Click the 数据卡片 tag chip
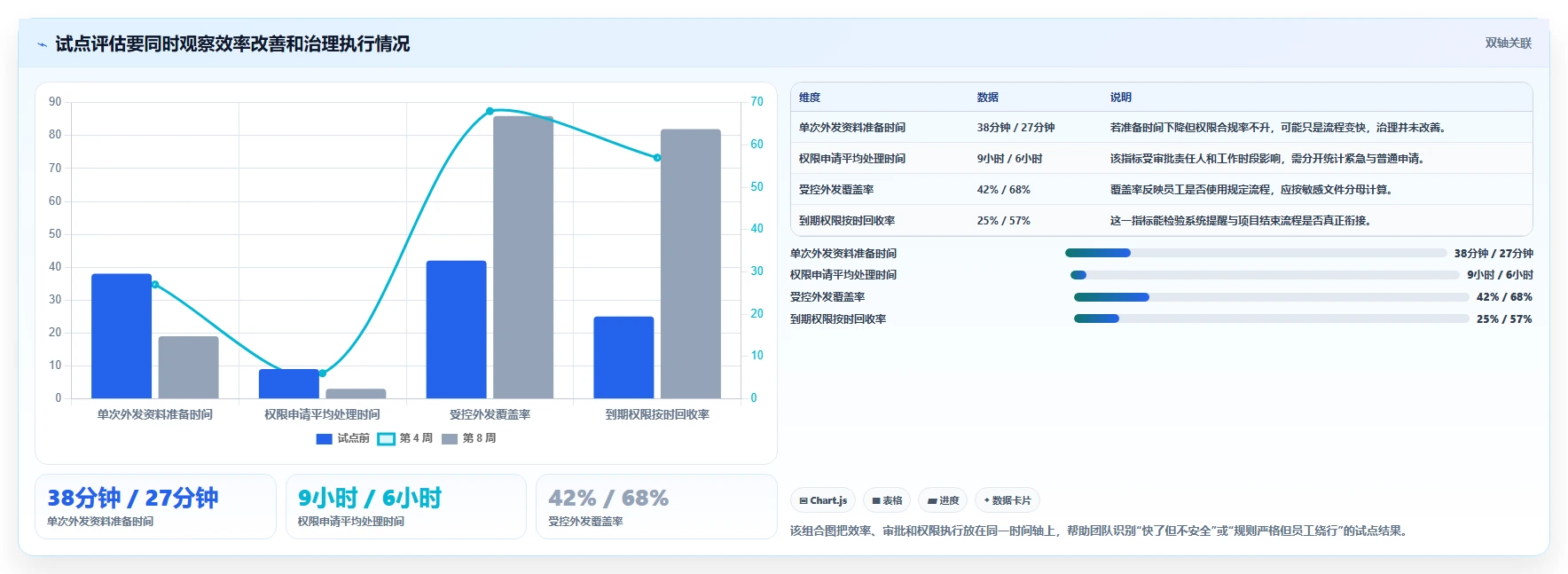This screenshot has width=1568, height=574. (x=1007, y=500)
